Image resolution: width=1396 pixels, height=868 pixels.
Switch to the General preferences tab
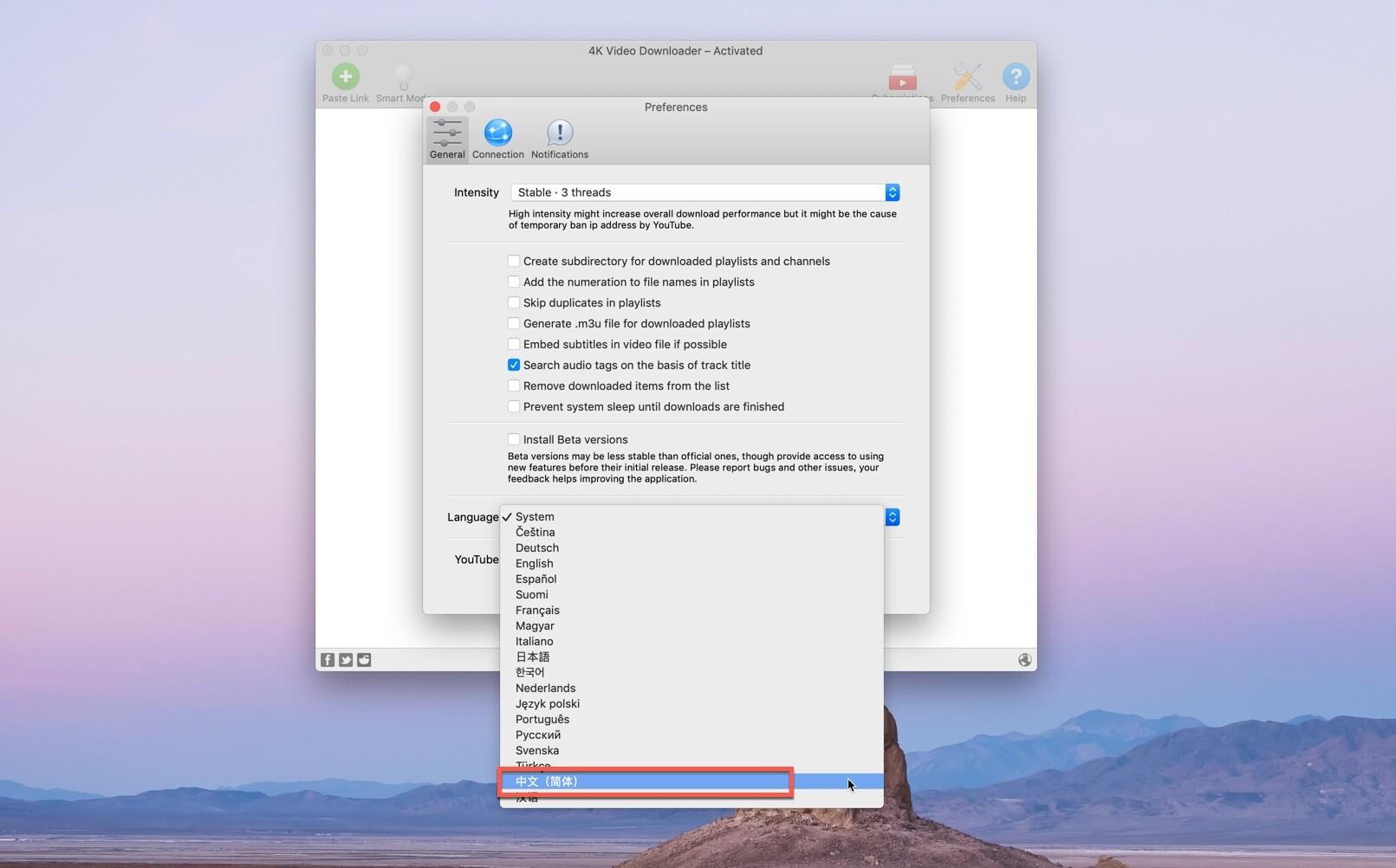coord(447,139)
